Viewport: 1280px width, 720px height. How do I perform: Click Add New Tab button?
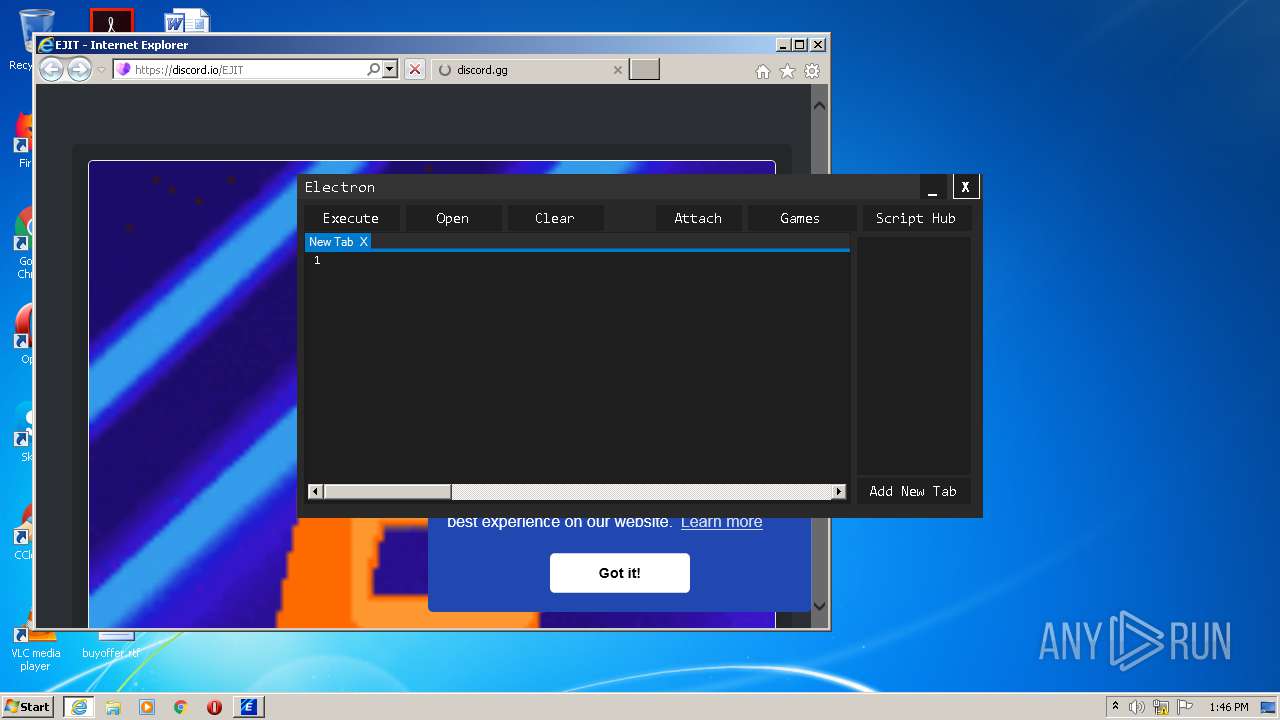[x=913, y=491]
